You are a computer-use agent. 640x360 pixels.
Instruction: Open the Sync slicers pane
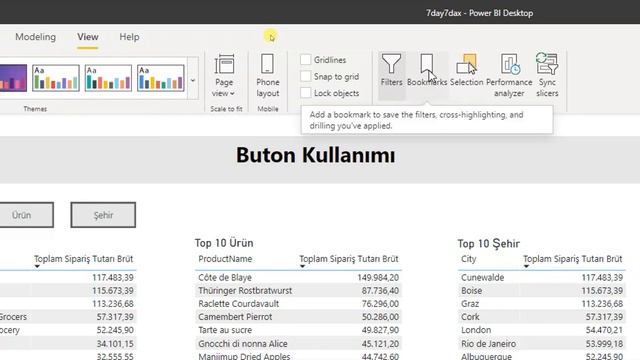tap(547, 76)
